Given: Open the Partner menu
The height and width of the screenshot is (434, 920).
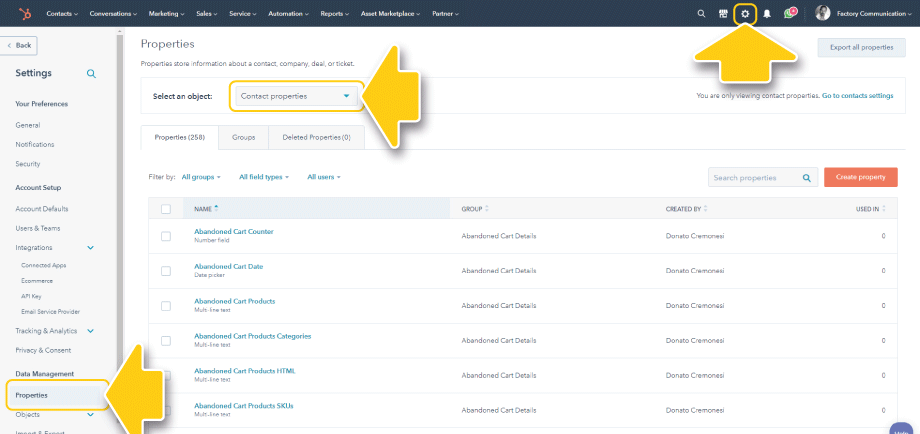Looking at the screenshot, I should (x=445, y=13).
